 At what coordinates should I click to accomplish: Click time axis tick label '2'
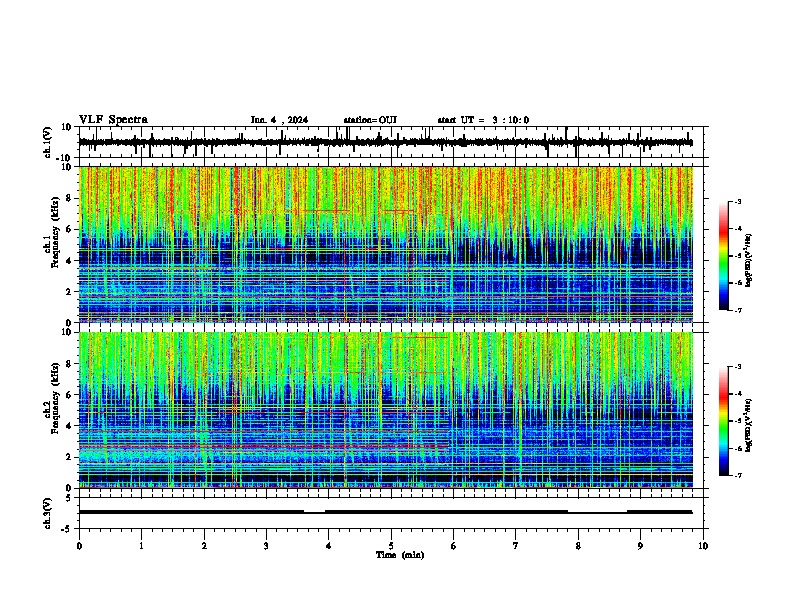(204, 546)
